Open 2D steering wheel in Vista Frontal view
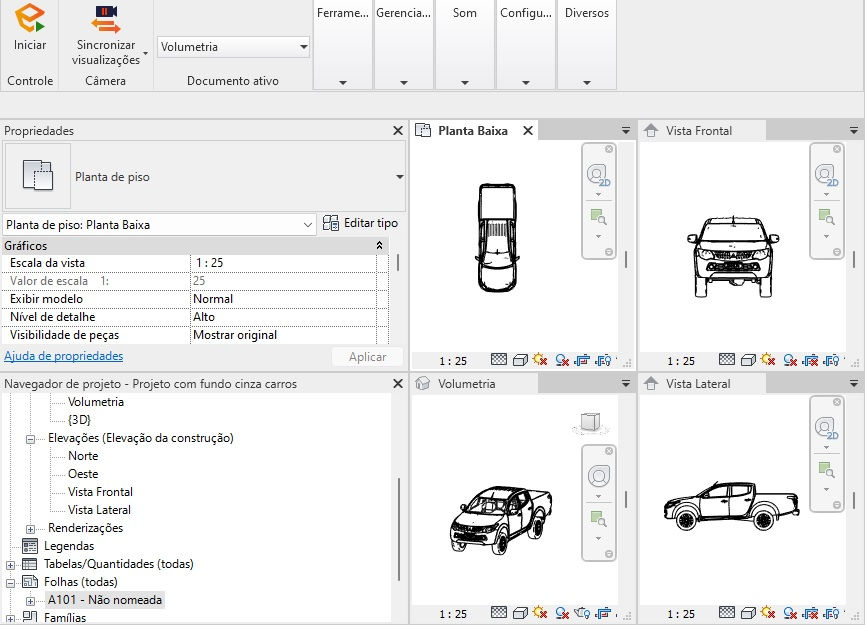Screen dimensions: 865x625 826,175
